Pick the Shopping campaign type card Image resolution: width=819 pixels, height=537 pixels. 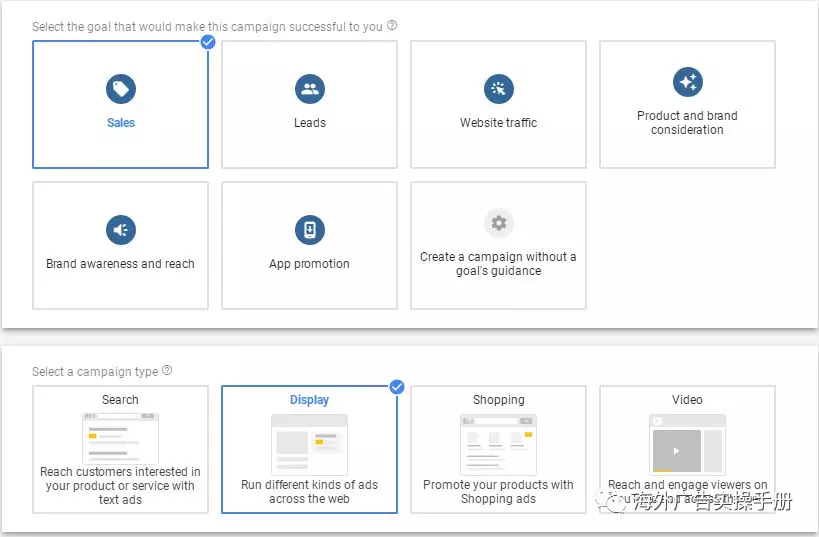tap(498, 450)
